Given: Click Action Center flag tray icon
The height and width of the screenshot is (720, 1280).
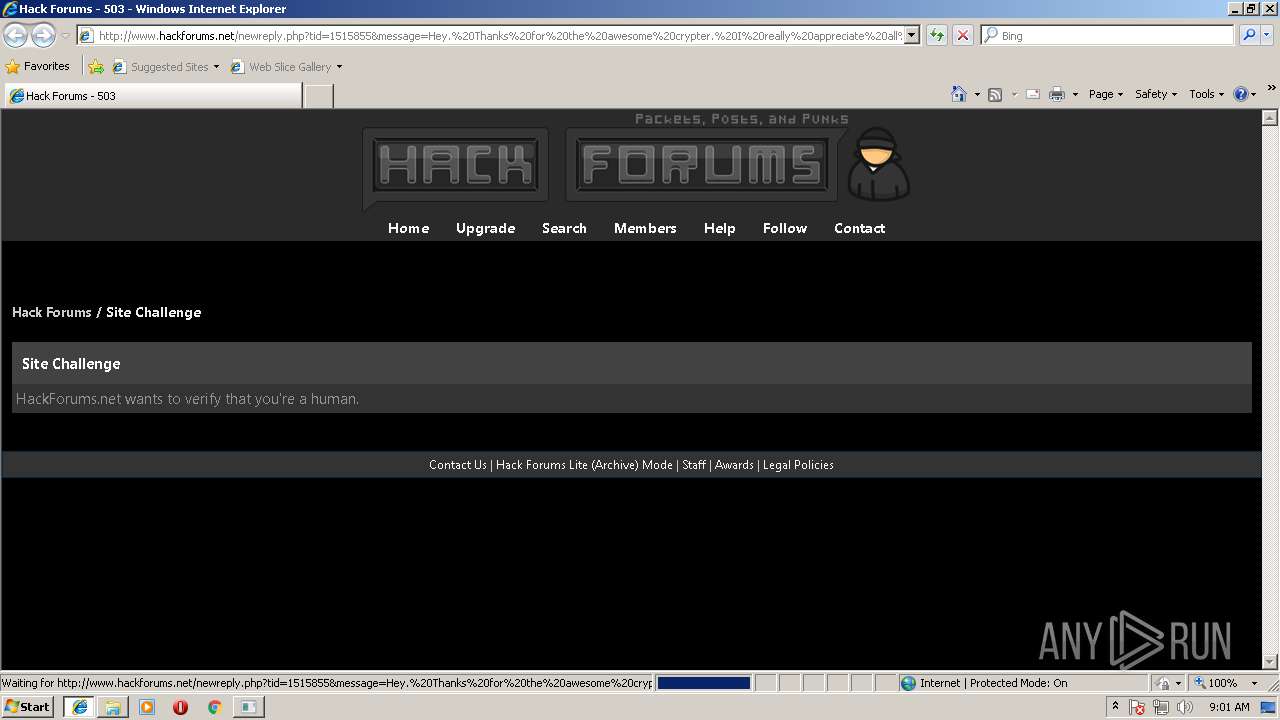Looking at the screenshot, I should click(1138, 707).
